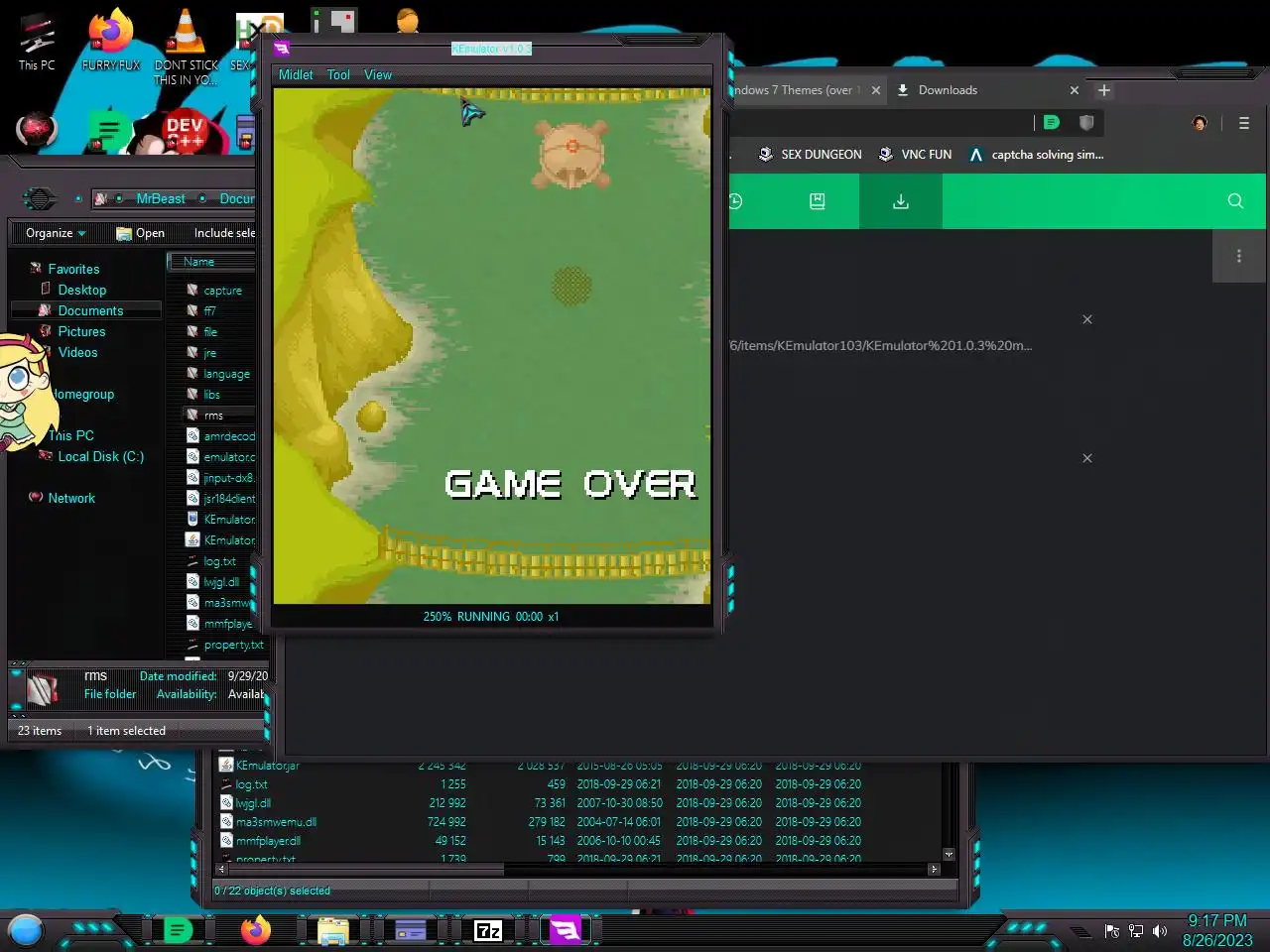Viewport: 1270px width, 952px height.
Task: Open a new browser tab with plus button
Action: click(1103, 90)
